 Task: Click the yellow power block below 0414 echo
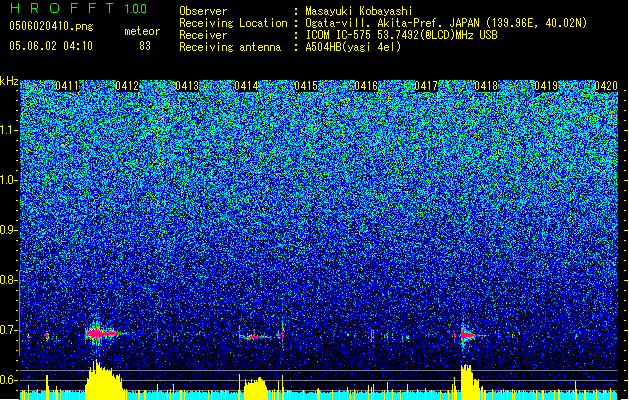256,387
